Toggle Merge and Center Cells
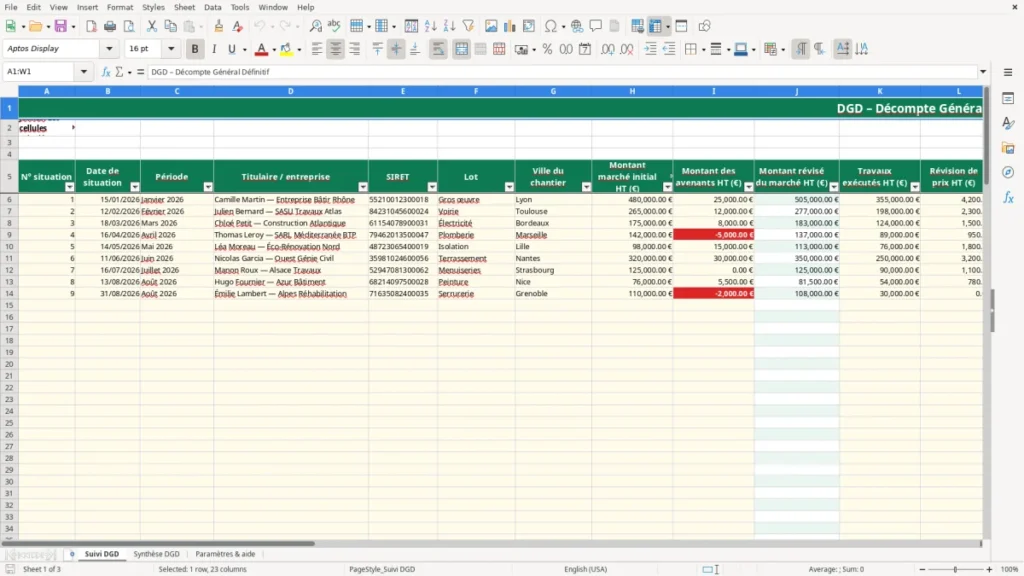Viewport: 1024px width, 576px height. point(462,49)
